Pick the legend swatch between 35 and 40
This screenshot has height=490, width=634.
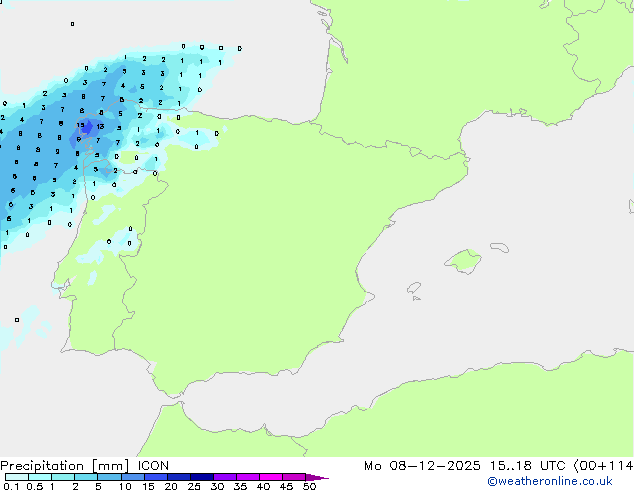pyautogui.click(x=247, y=477)
